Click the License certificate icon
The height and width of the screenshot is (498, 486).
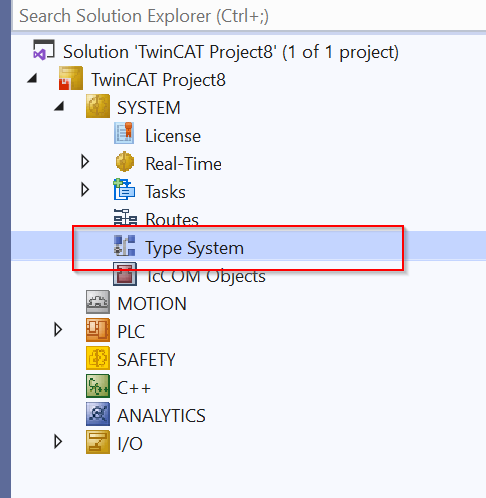tap(124, 133)
